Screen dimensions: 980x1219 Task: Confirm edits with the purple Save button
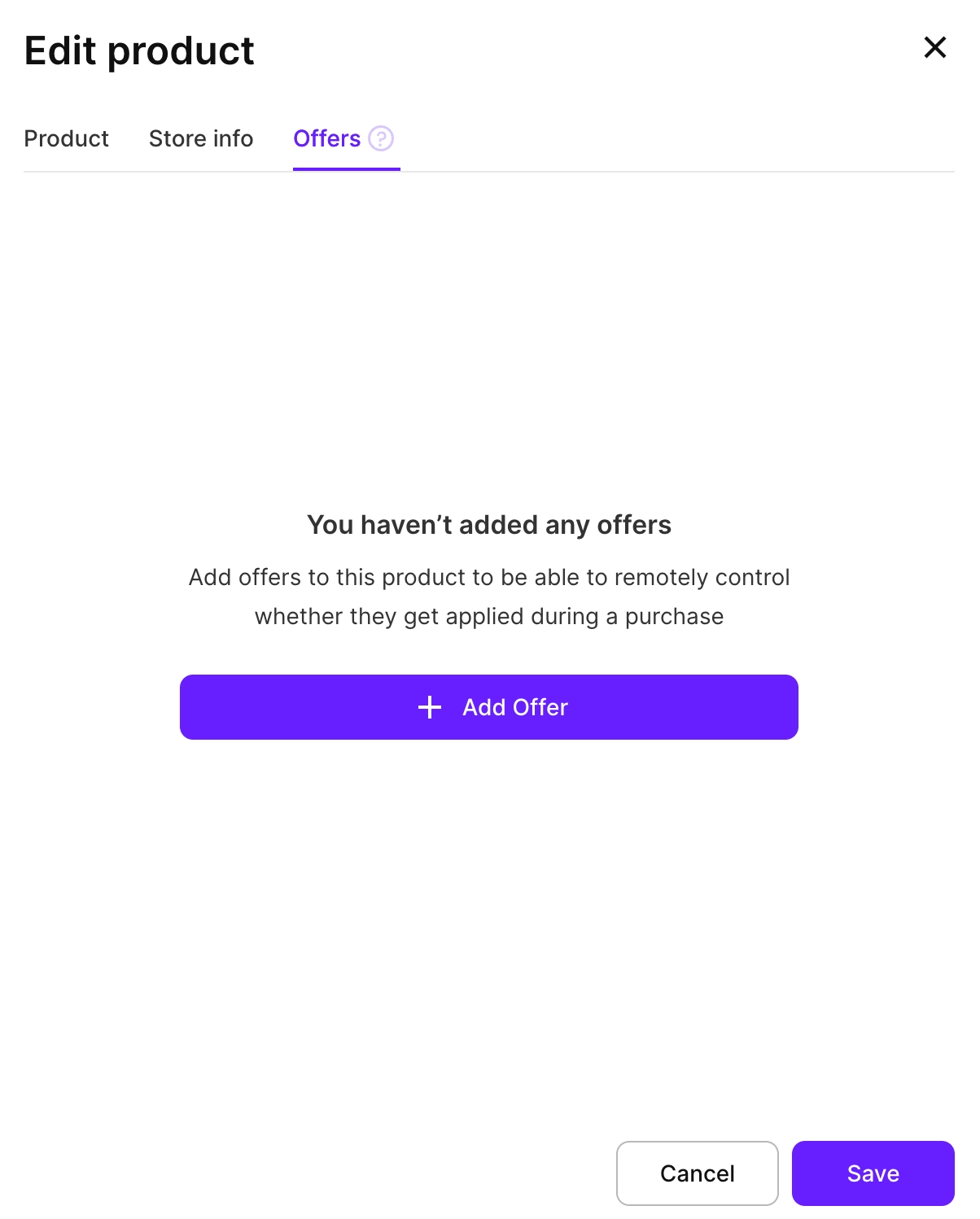click(873, 1173)
